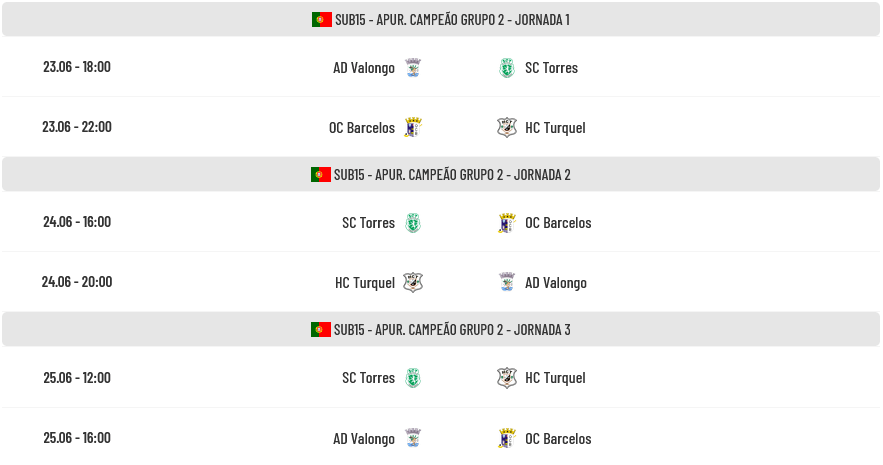Open Jornada 3 group header
883x465 pixels.
click(x=441, y=329)
